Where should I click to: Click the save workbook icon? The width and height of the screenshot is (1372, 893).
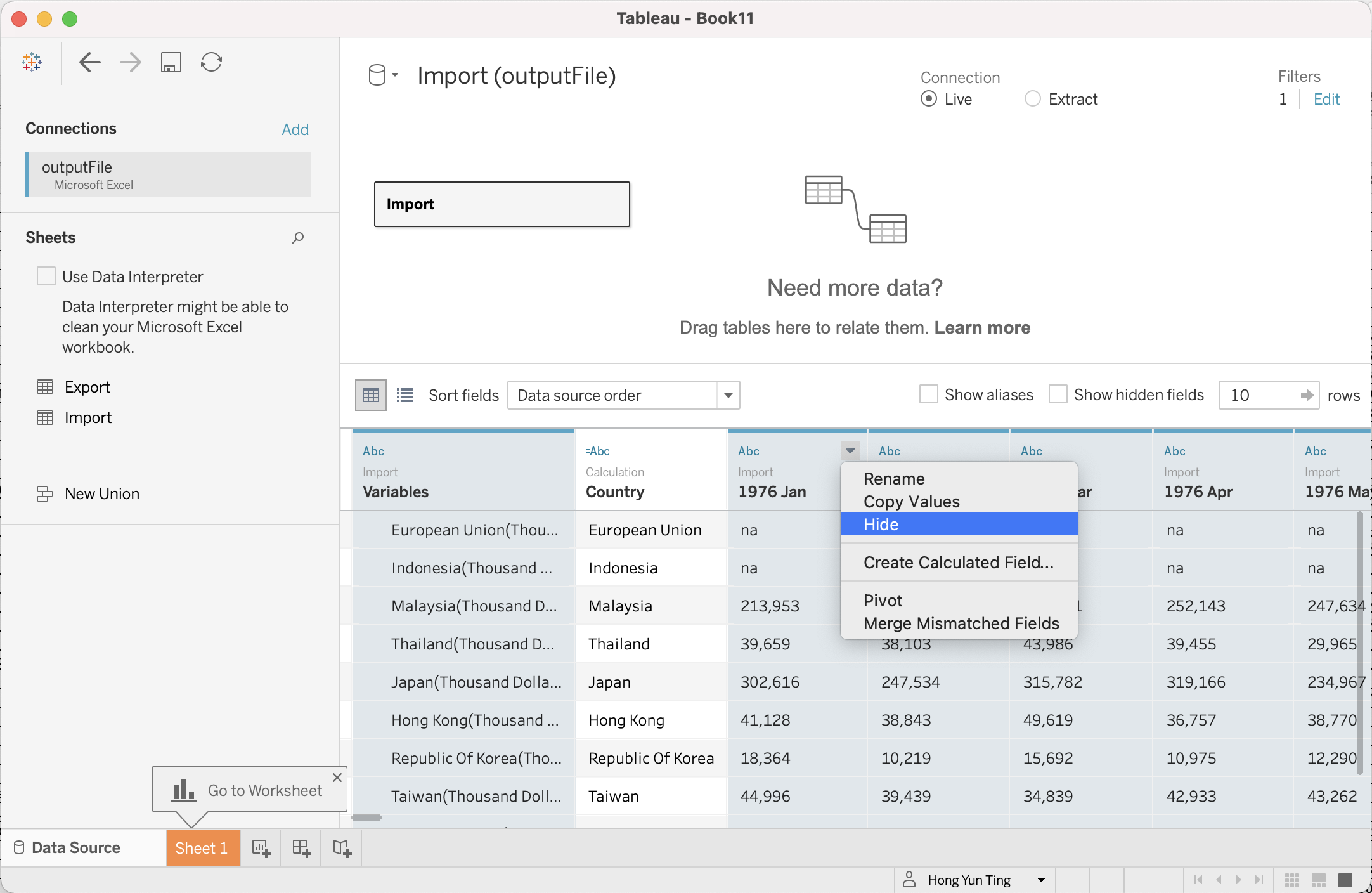click(x=171, y=62)
